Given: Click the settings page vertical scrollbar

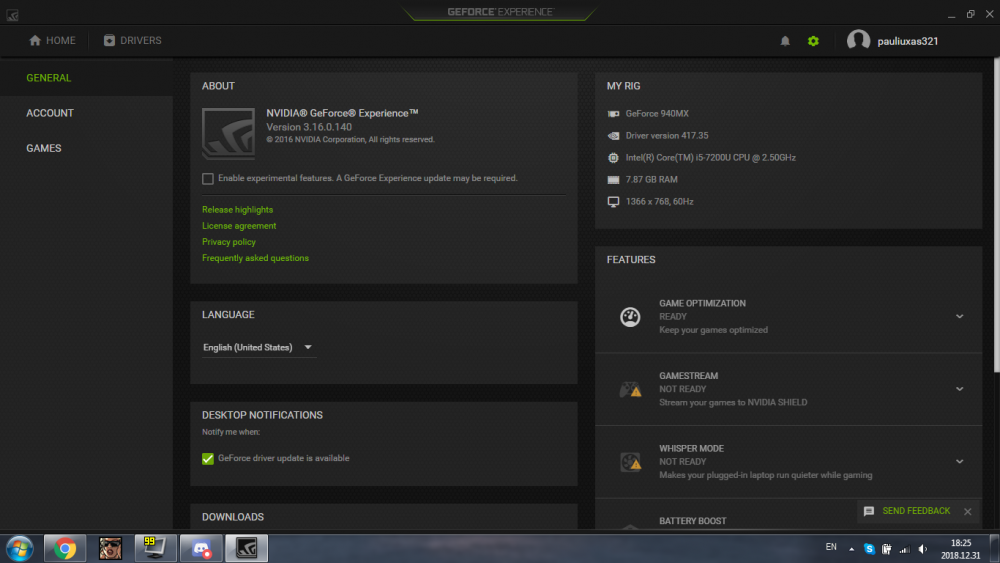Looking at the screenshot, I should click(x=996, y=216).
